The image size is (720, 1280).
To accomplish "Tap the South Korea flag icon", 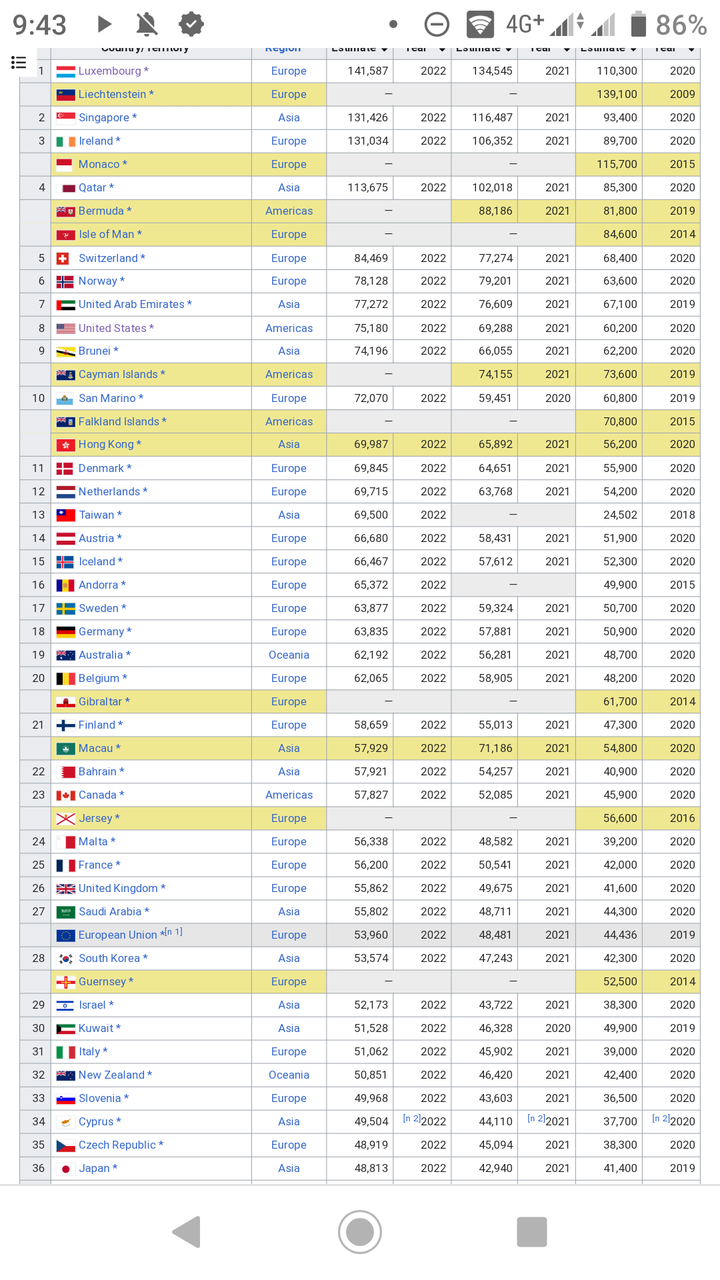I will pyautogui.click(x=66, y=958).
